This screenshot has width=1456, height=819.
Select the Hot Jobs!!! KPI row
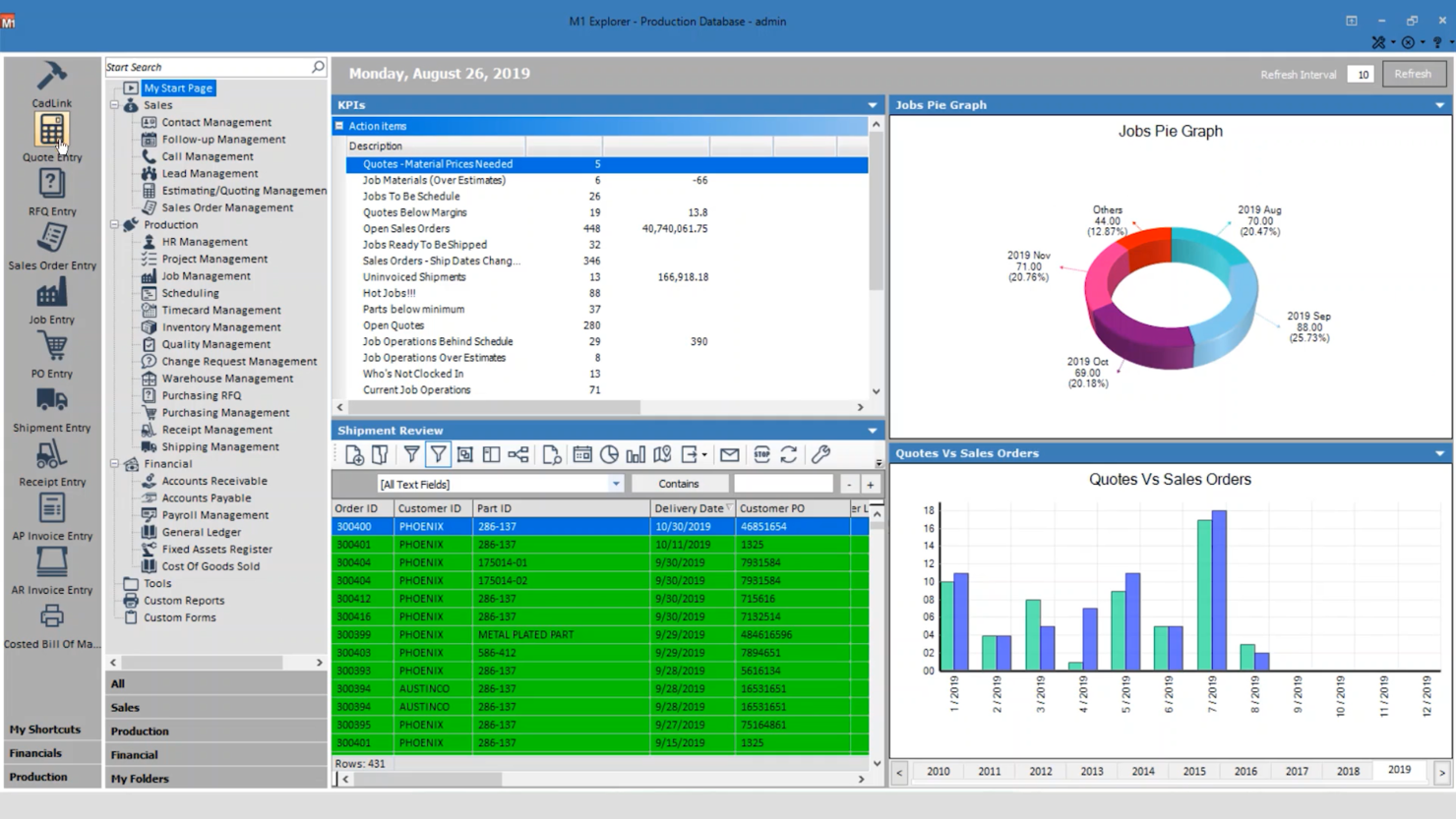pos(606,293)
